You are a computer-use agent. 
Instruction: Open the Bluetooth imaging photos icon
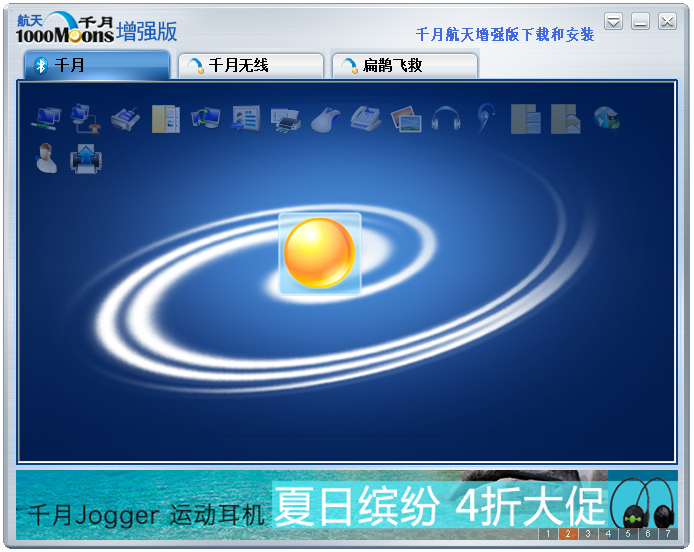(406, 119)
